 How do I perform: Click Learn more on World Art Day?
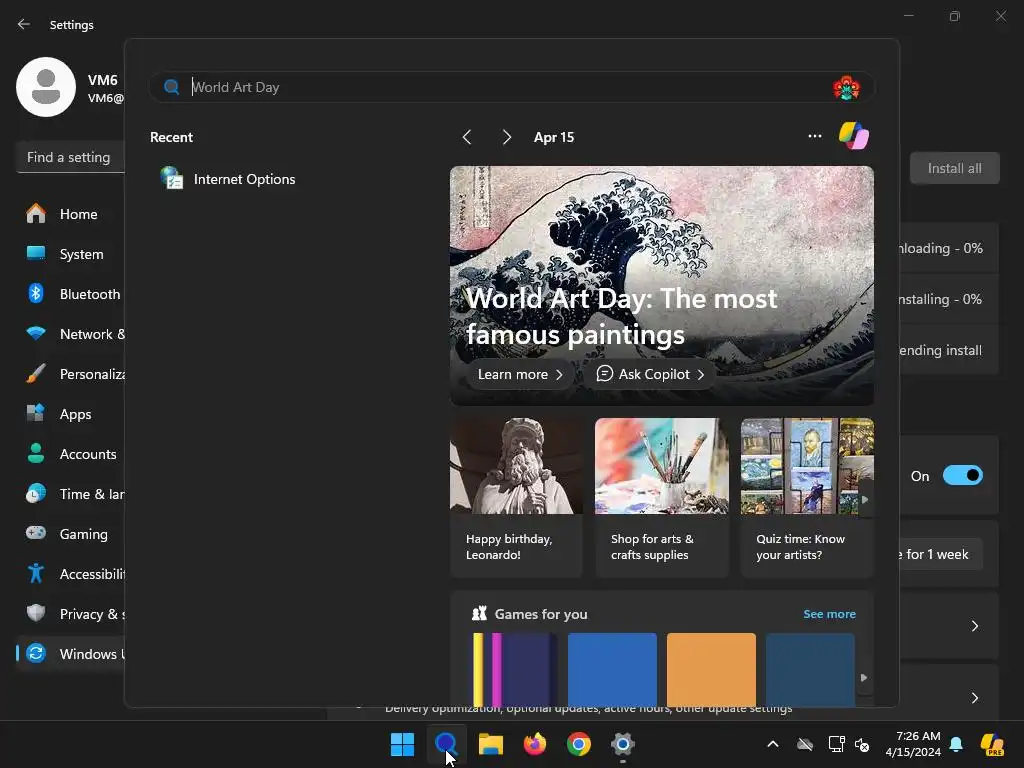[520, 374]
